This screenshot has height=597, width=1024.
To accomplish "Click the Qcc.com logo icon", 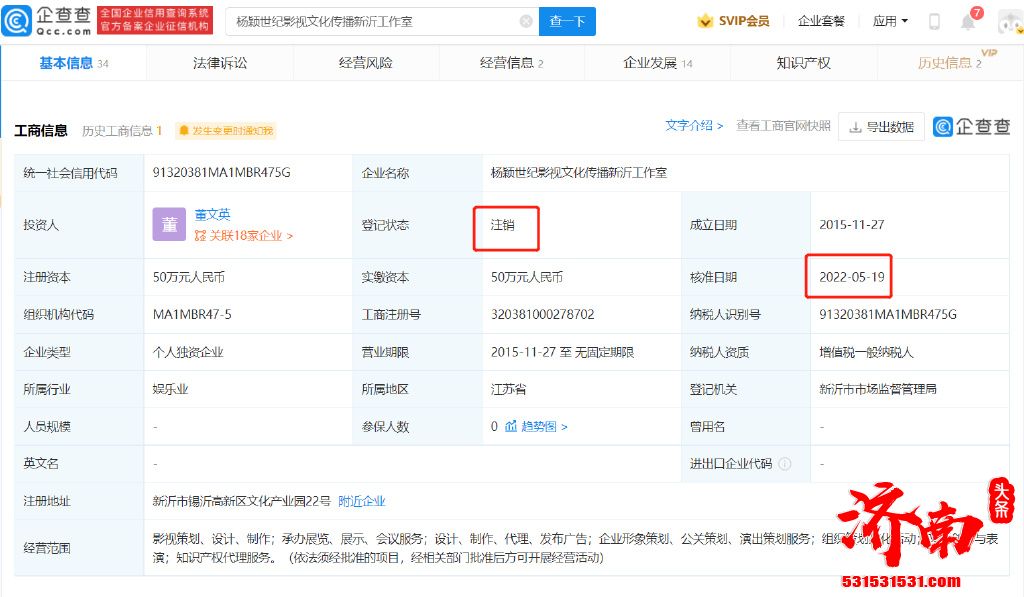I will 16,21.
